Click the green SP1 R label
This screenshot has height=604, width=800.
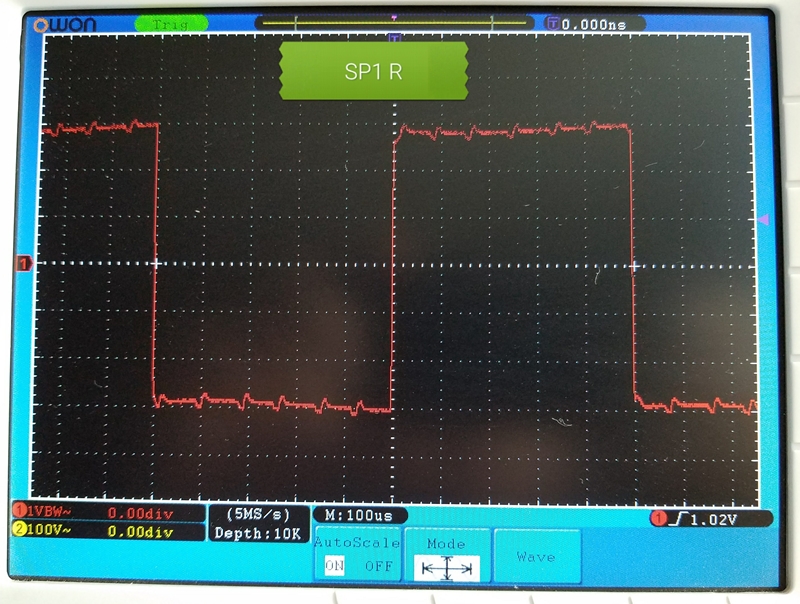(373, 71)
